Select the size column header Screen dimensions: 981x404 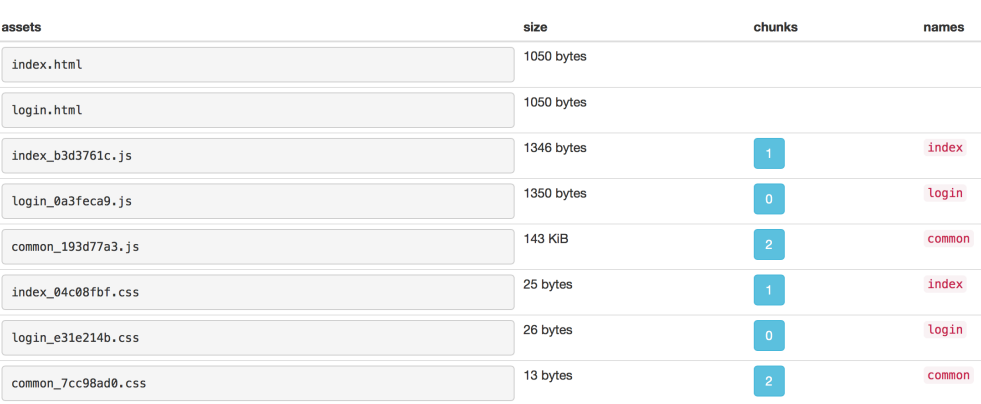pos(535,27)
